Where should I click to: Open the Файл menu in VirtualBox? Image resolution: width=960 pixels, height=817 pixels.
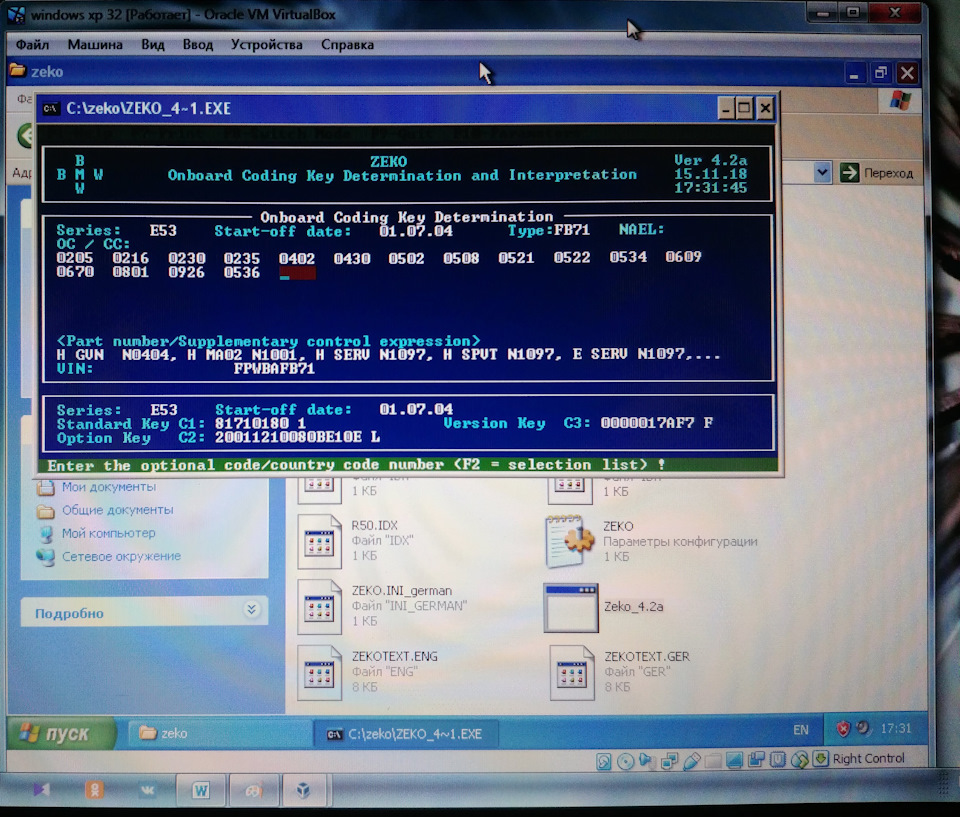pyautogui.click(x=32, y=45)
